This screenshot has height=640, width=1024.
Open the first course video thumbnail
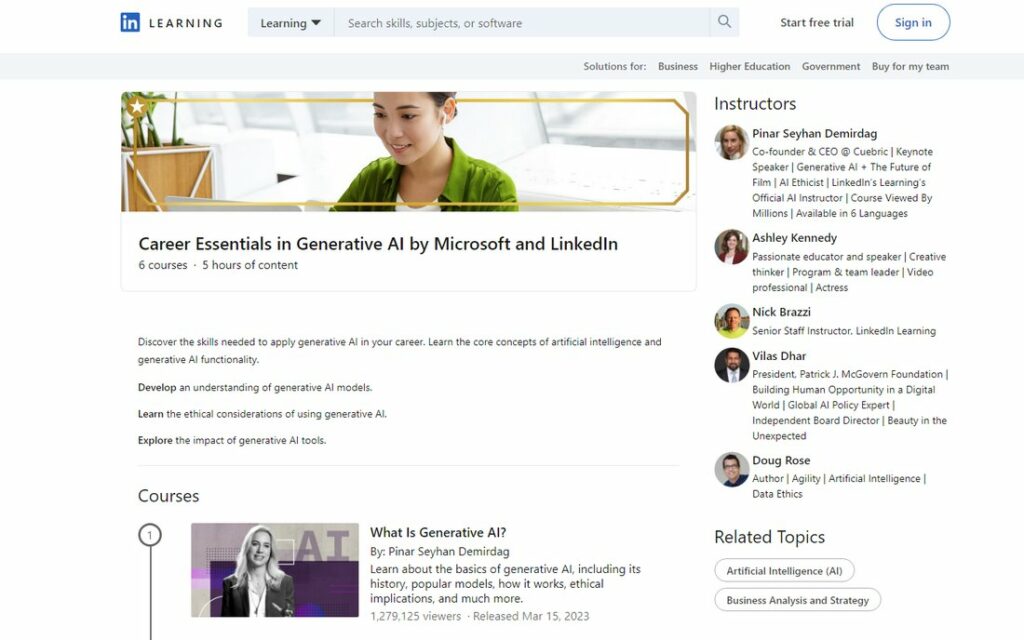pos(274,570)
